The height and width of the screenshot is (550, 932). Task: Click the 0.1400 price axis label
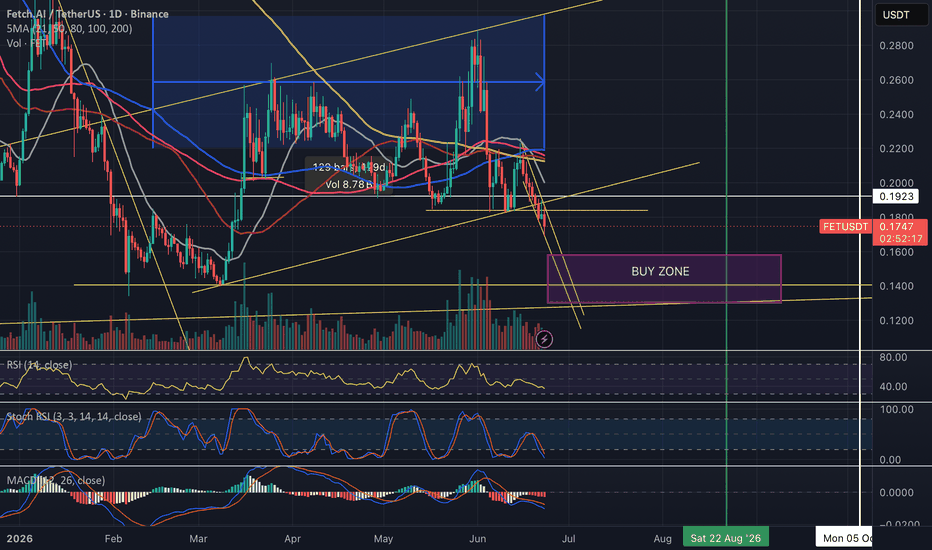(896, 286)
